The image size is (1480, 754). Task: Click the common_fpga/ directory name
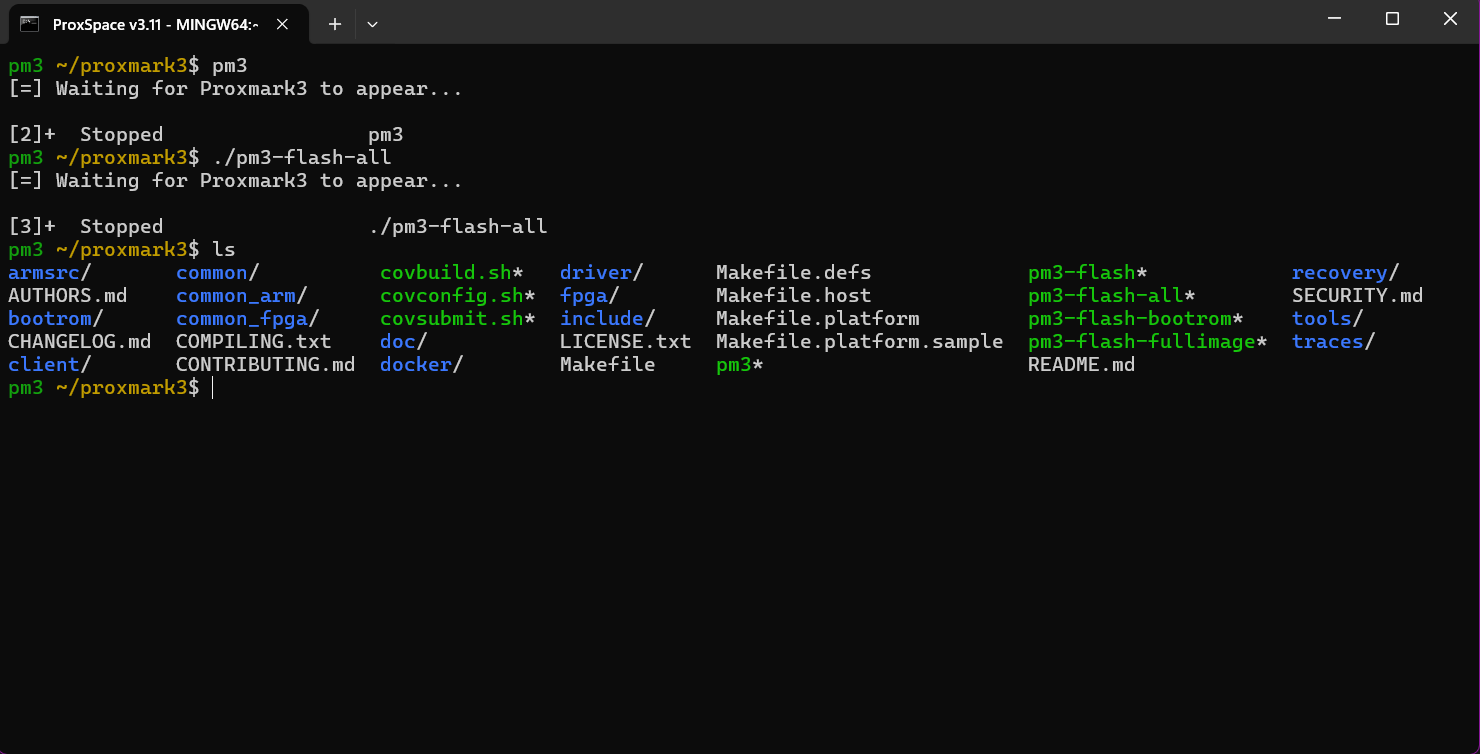click(247, 319)
